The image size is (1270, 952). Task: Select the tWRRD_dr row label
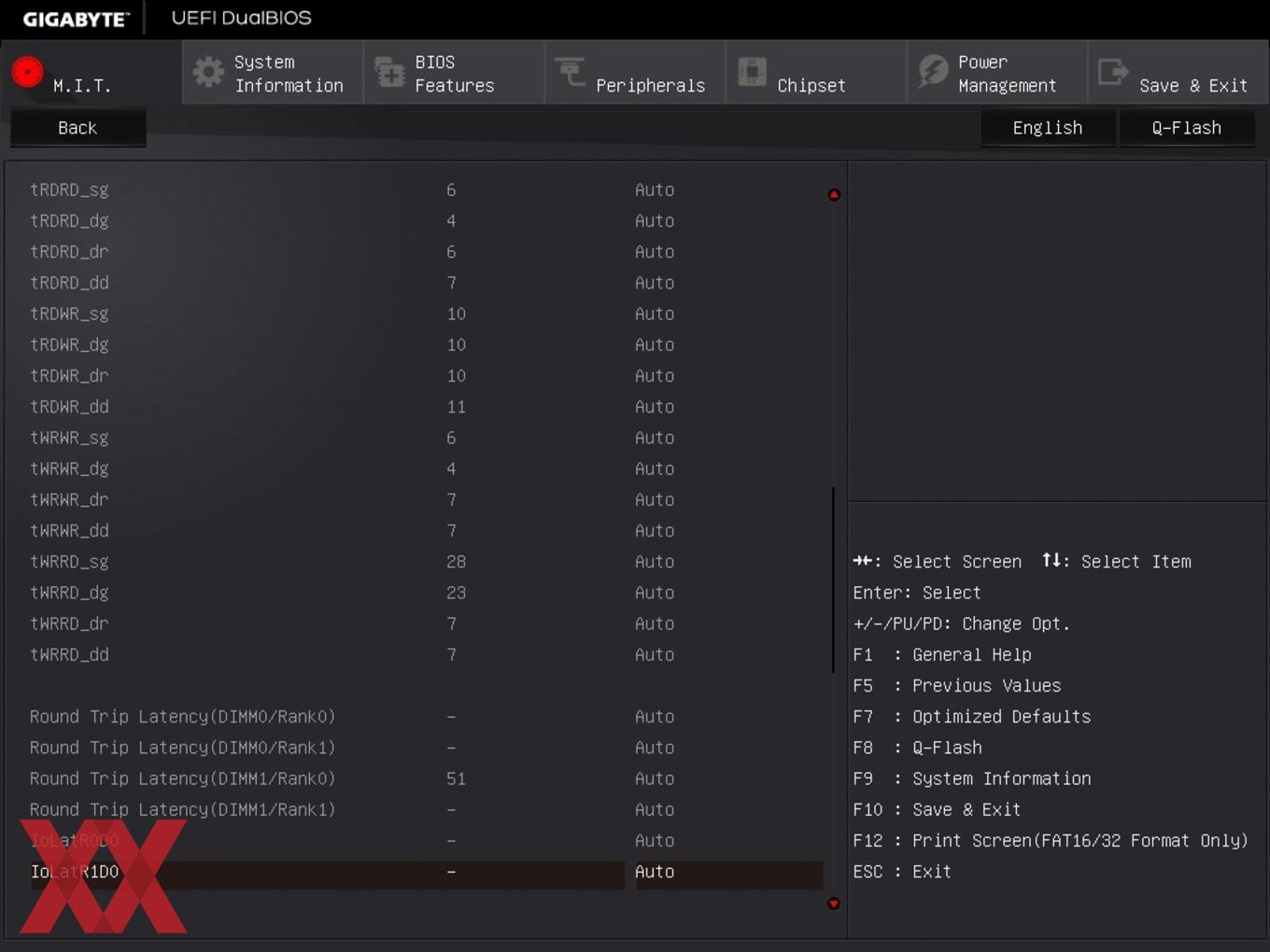coord(69,623)
